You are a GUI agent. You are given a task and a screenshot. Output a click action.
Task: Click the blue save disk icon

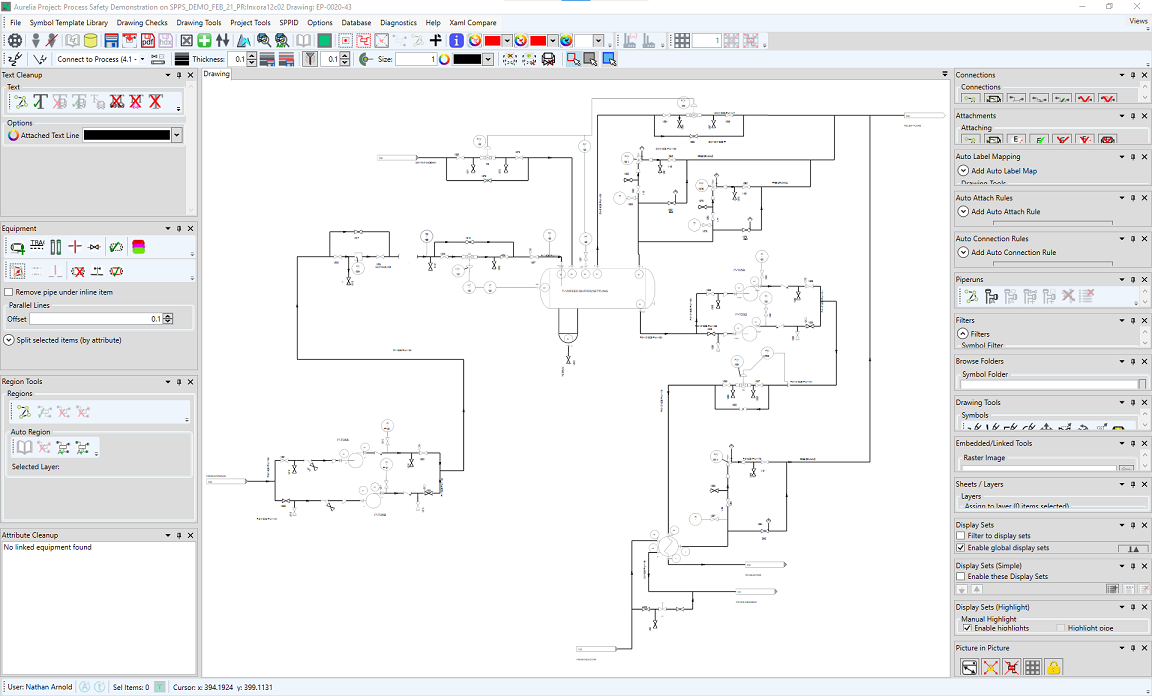[x=111, y=41]
